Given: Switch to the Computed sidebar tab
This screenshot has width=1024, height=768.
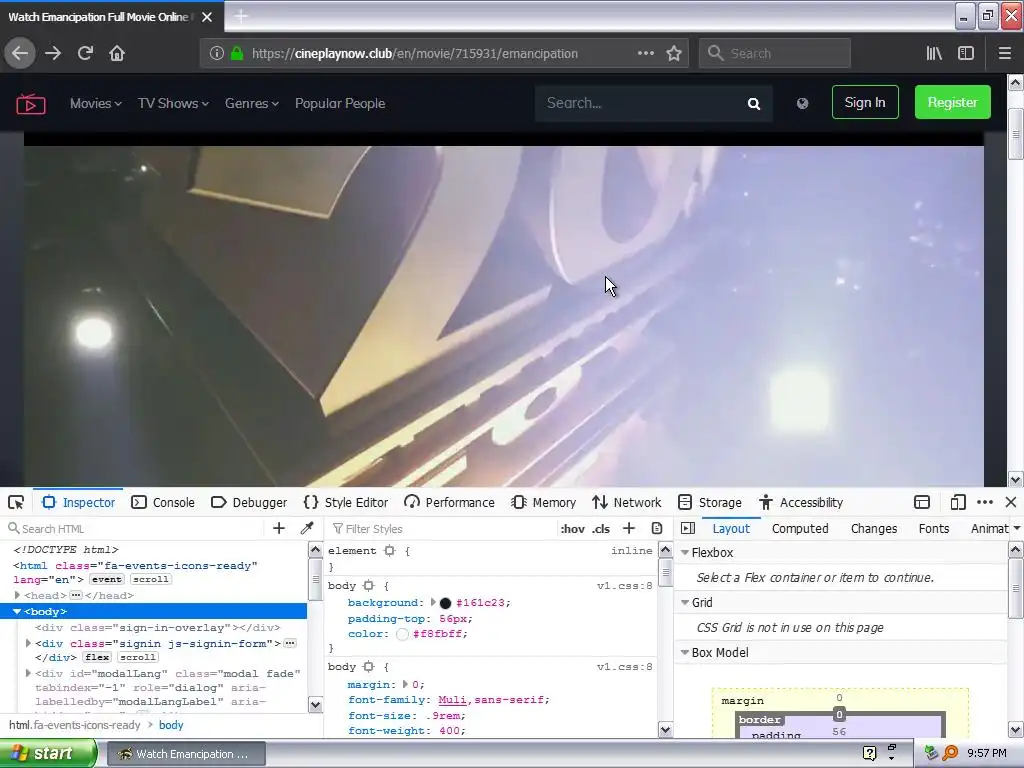Looking at the screenshot, I should click(x=800, y=528).
